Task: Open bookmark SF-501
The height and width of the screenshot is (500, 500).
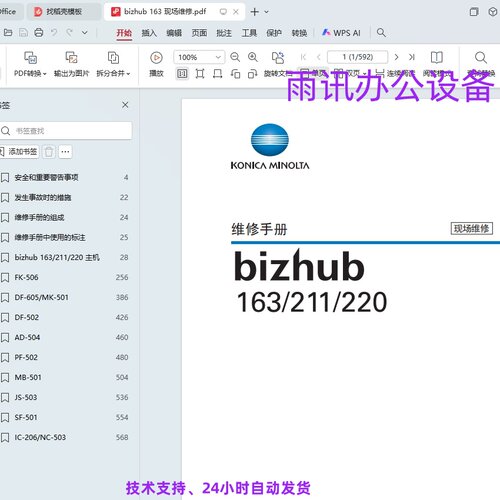Action: 65,417
